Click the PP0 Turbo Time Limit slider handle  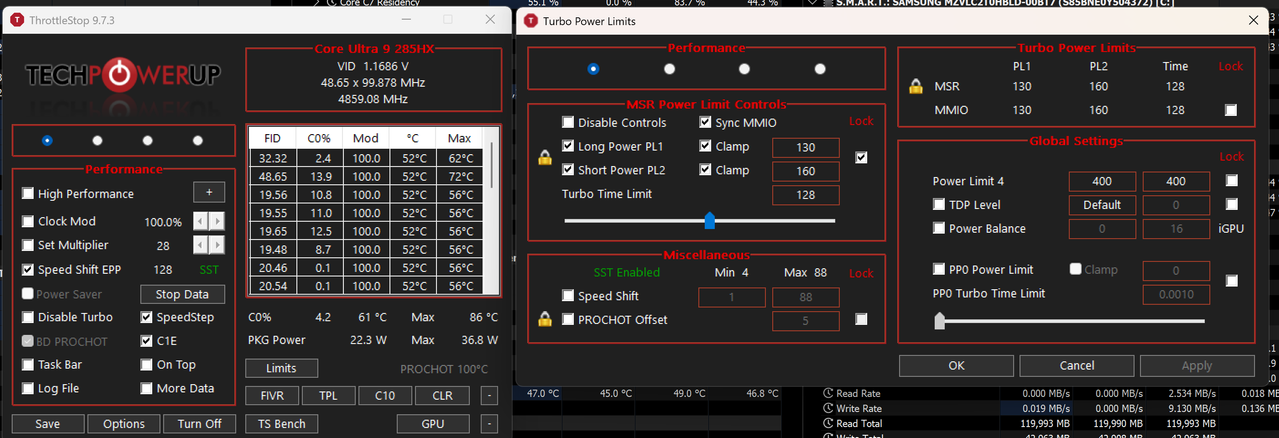point(939,320)
